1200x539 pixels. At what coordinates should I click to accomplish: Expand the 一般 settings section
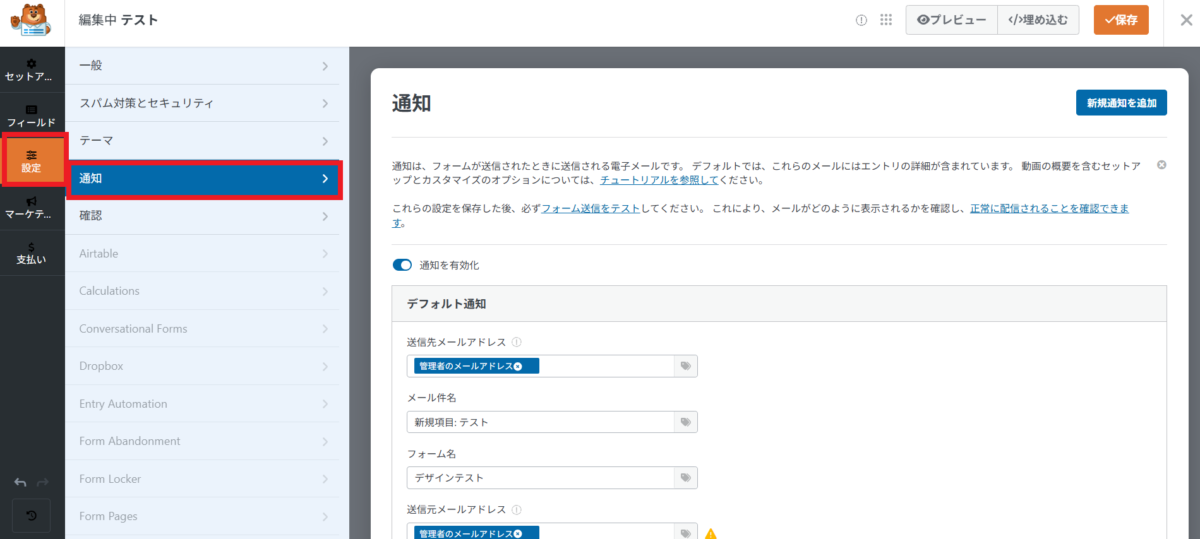(206, 66)
